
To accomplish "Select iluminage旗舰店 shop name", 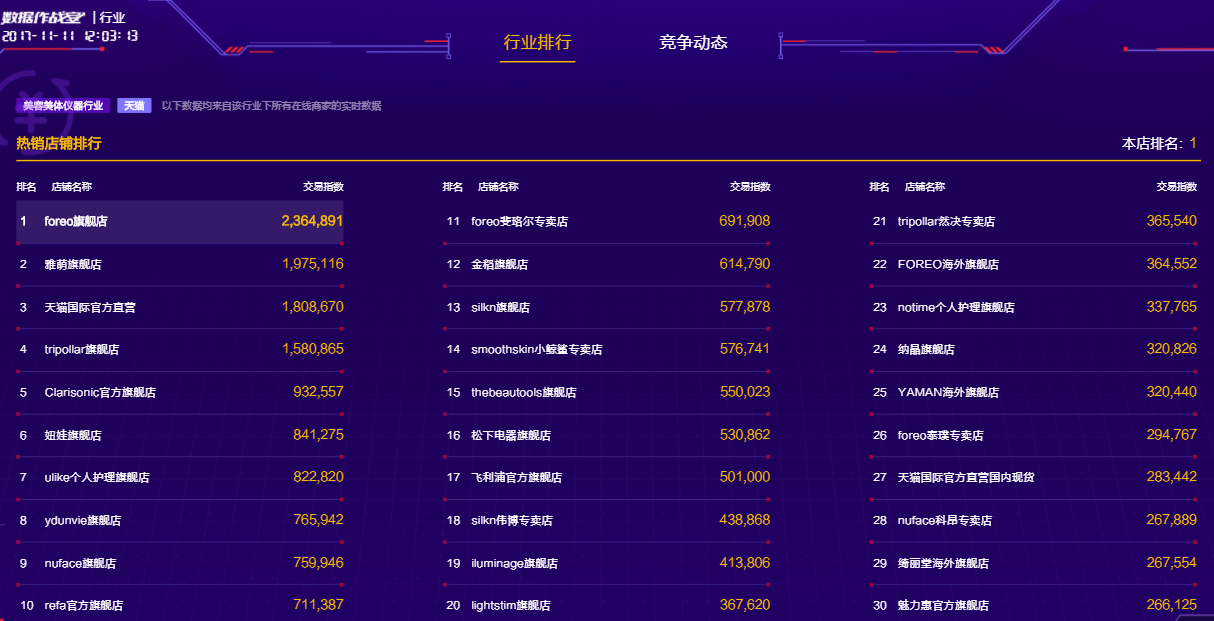I will click(x=517, y=564).
